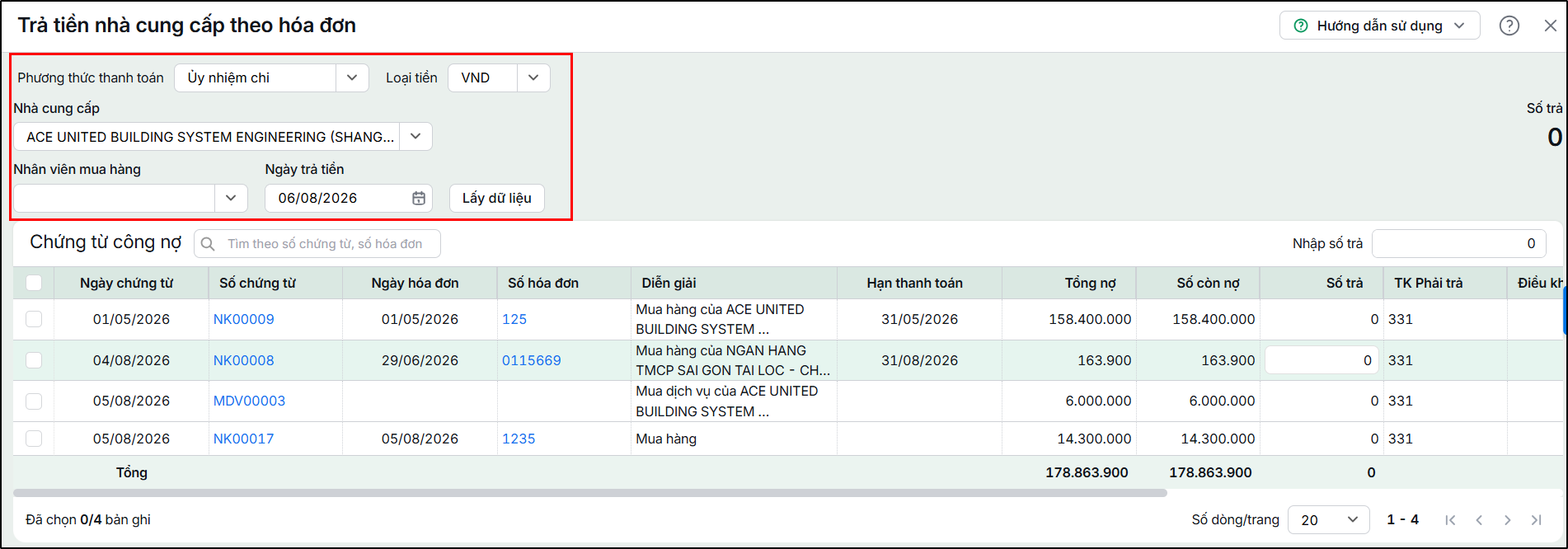Tick the select-all checkbox in table header

(x=34, y=283)
